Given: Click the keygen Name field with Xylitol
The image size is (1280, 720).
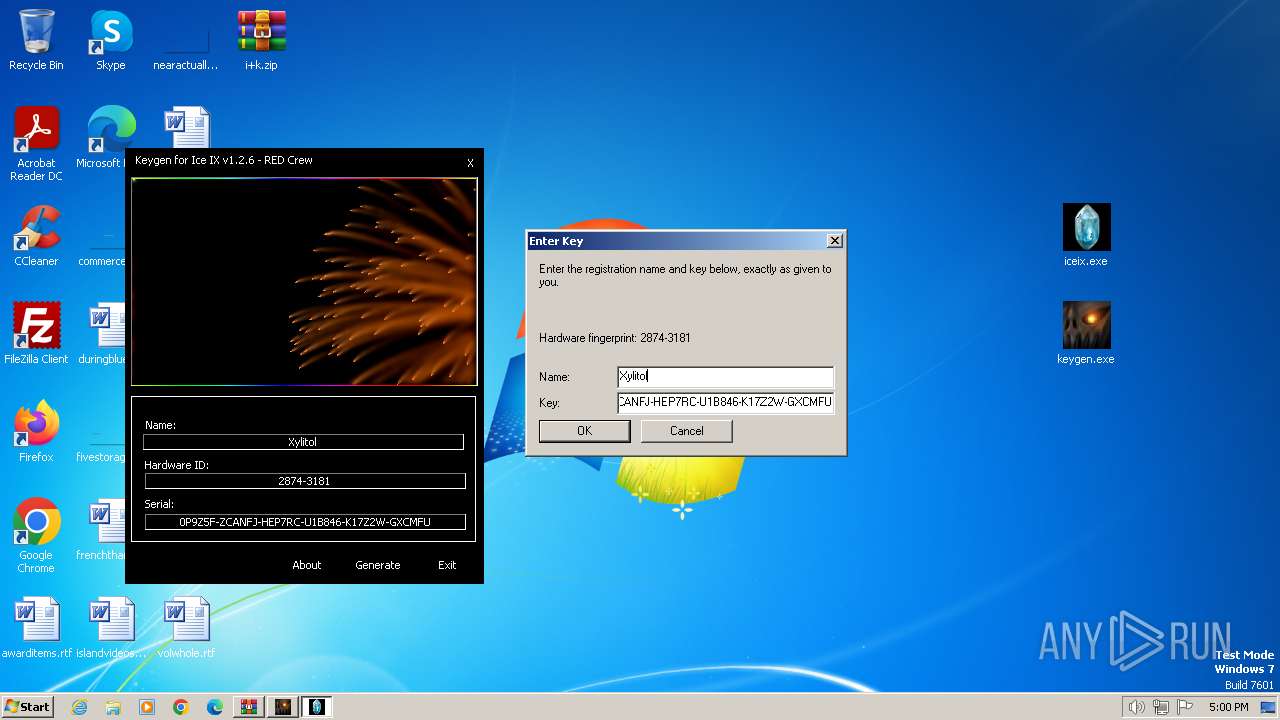Looking at the screenshot, I should pyautogui.click(x=303, y=442).
